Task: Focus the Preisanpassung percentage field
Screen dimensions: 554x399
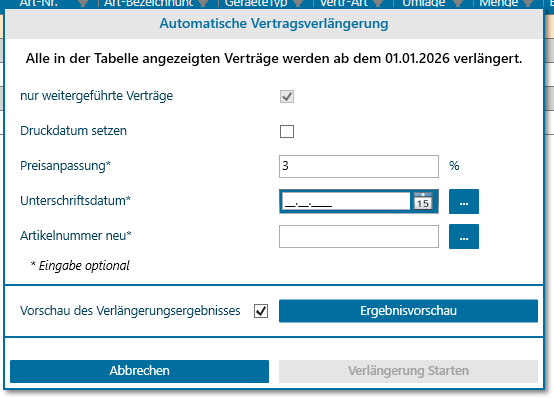Action: click(359, 166)
